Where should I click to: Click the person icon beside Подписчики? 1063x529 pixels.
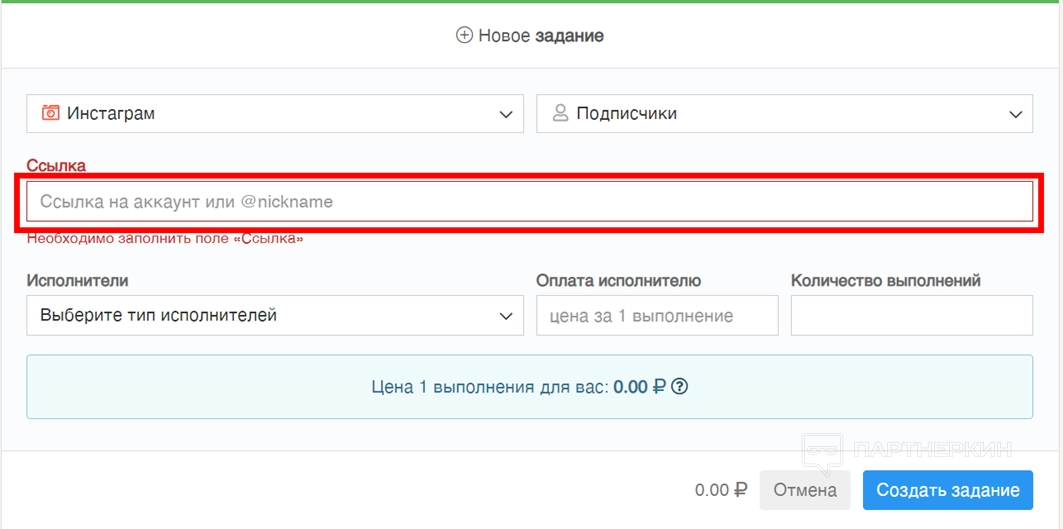point(560,113)
